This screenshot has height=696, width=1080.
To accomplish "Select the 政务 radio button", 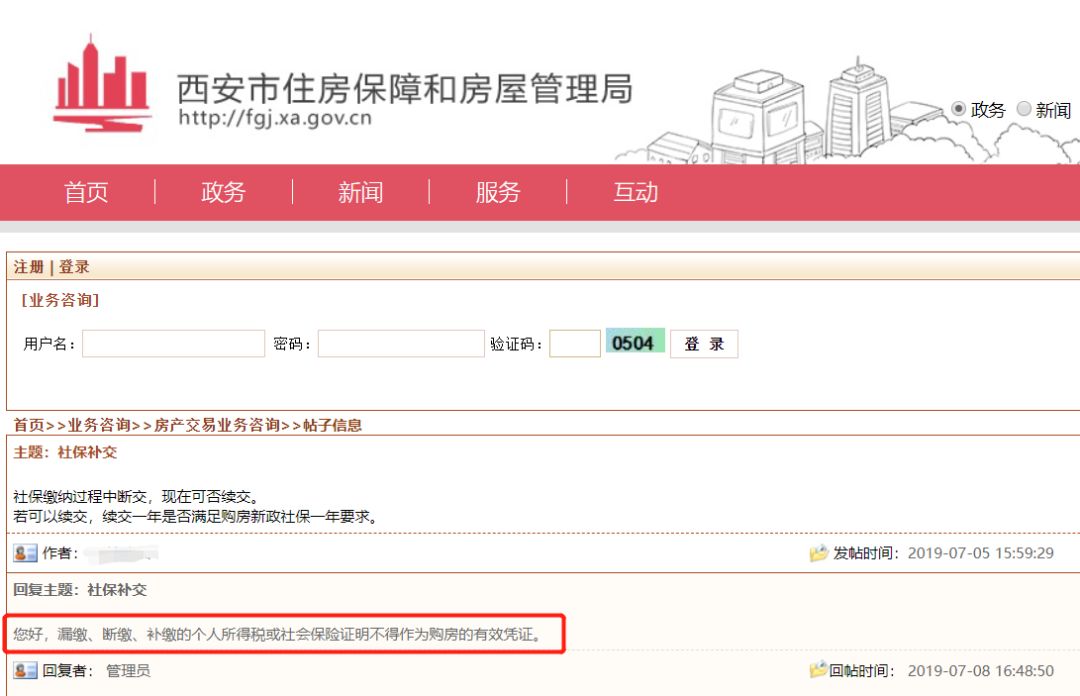I will (960, 110).
